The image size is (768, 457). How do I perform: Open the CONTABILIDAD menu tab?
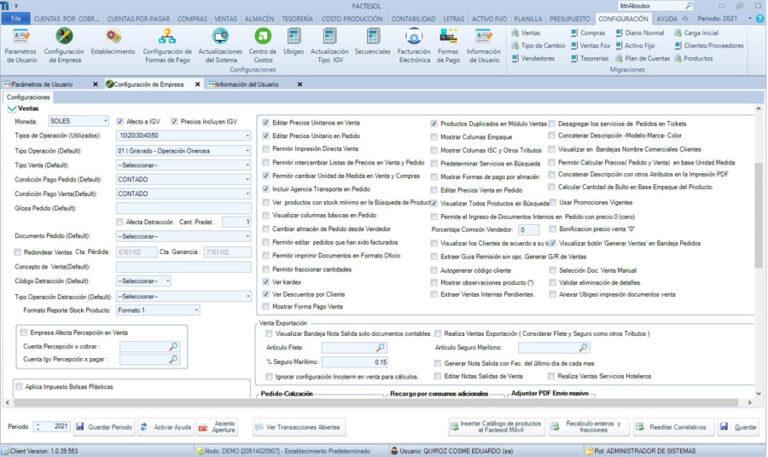pos(415,19)
